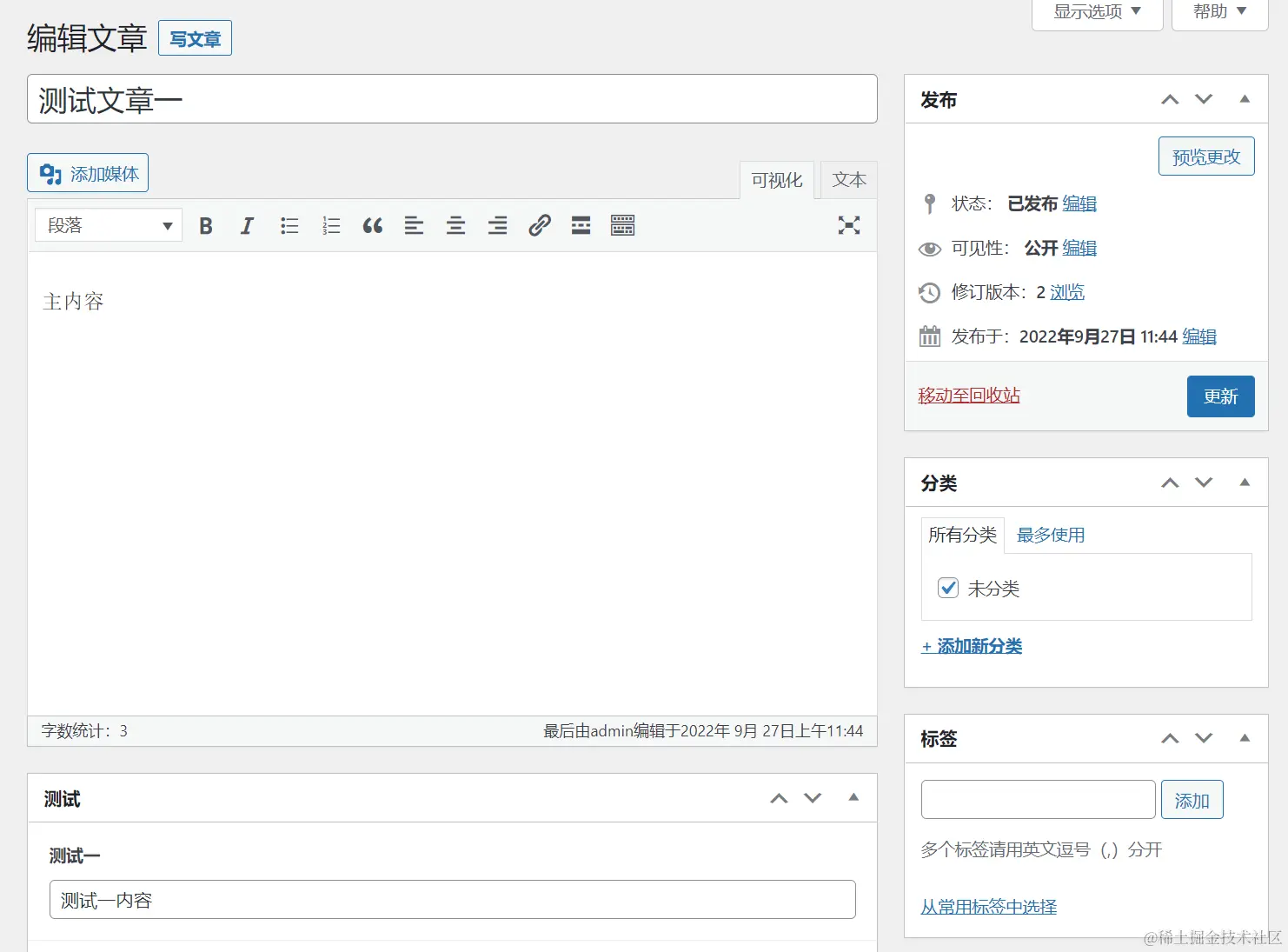Click the 添加新分类 link

(972, 646)
